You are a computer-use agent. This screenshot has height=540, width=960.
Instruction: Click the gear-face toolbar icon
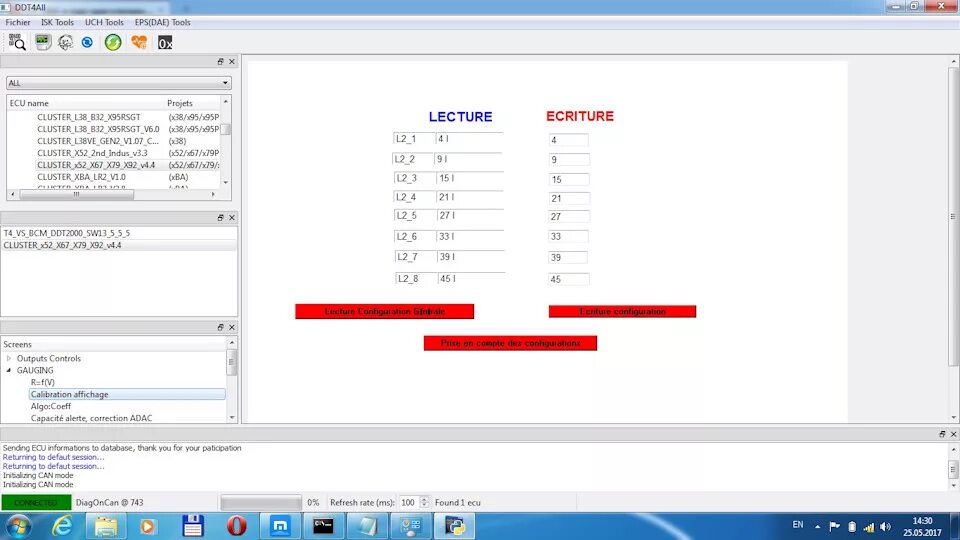pyautogui.click(x=66, y=42)
